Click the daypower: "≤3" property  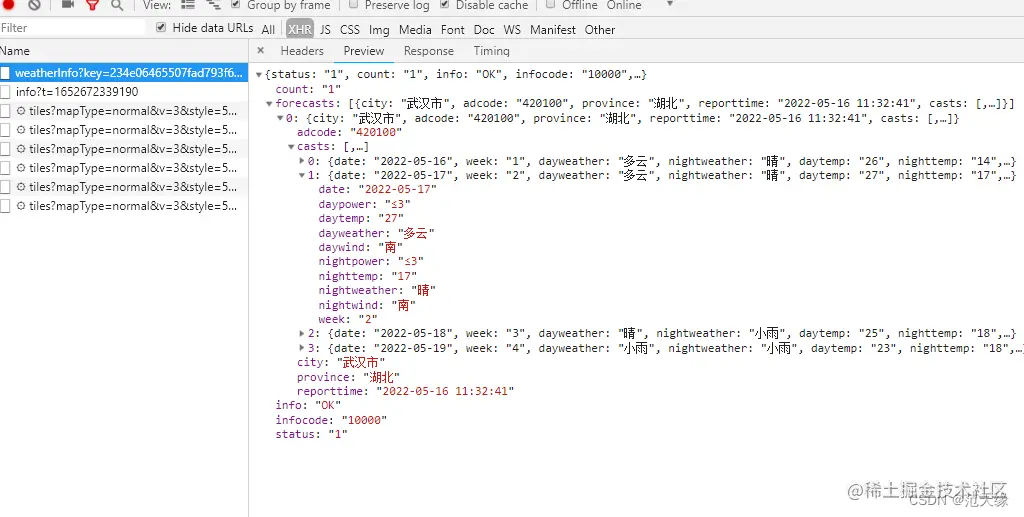click(x=364, y=204)
